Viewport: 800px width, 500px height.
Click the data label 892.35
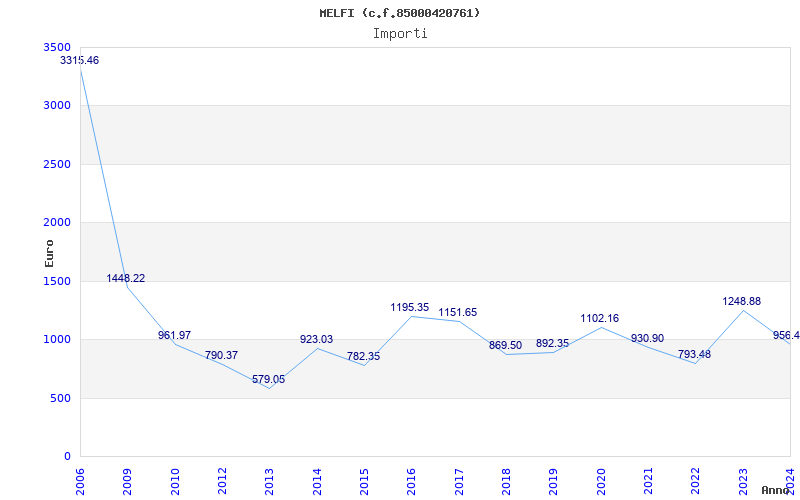[553, 344]
